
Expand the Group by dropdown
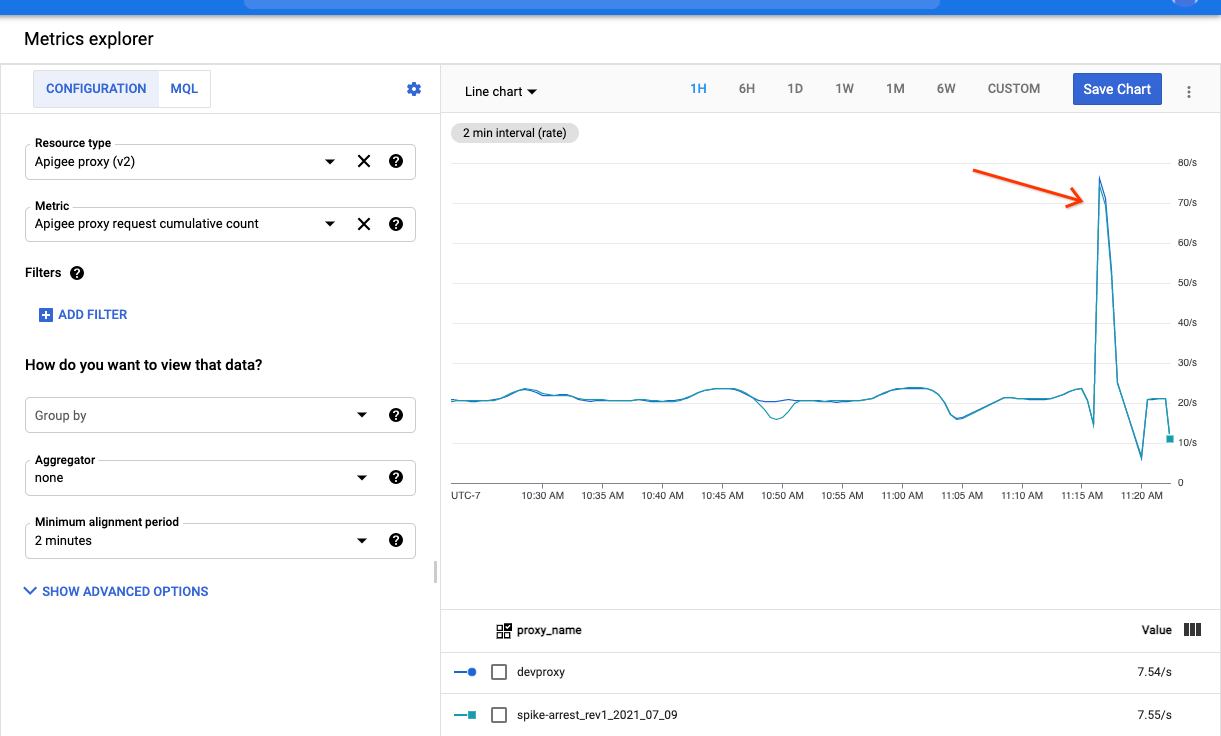point(362,415)
